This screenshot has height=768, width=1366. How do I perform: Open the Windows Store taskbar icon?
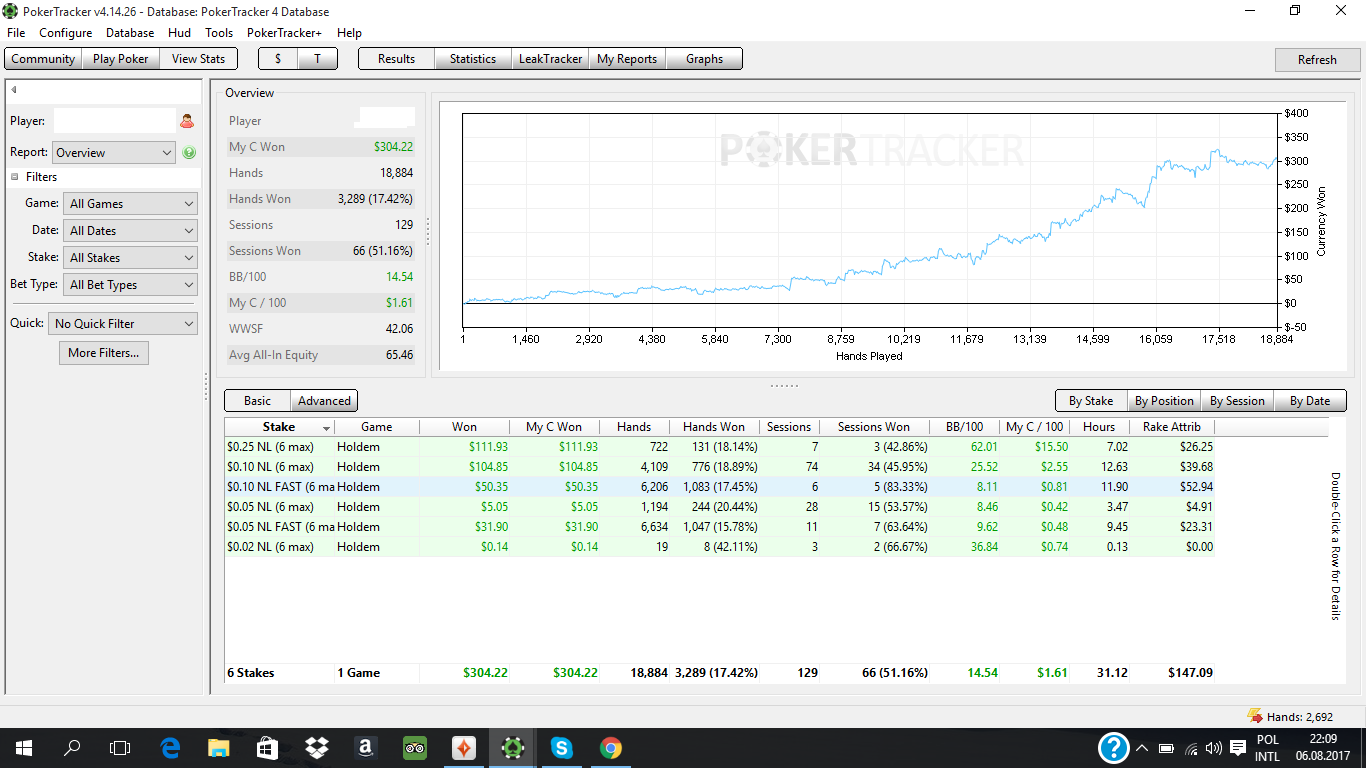tap(267, 748)
